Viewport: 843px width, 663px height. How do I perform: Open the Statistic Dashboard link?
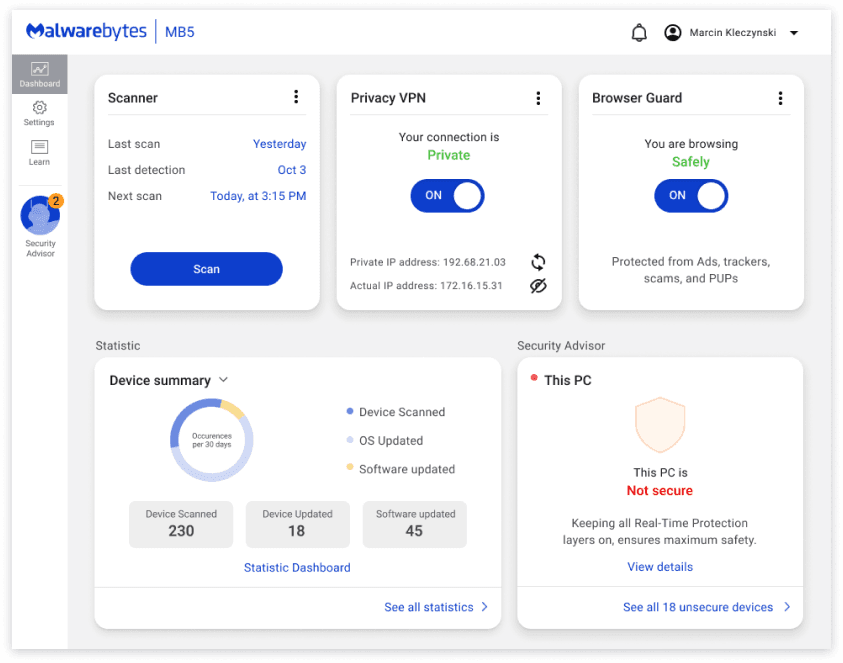(x=297, y=568)
